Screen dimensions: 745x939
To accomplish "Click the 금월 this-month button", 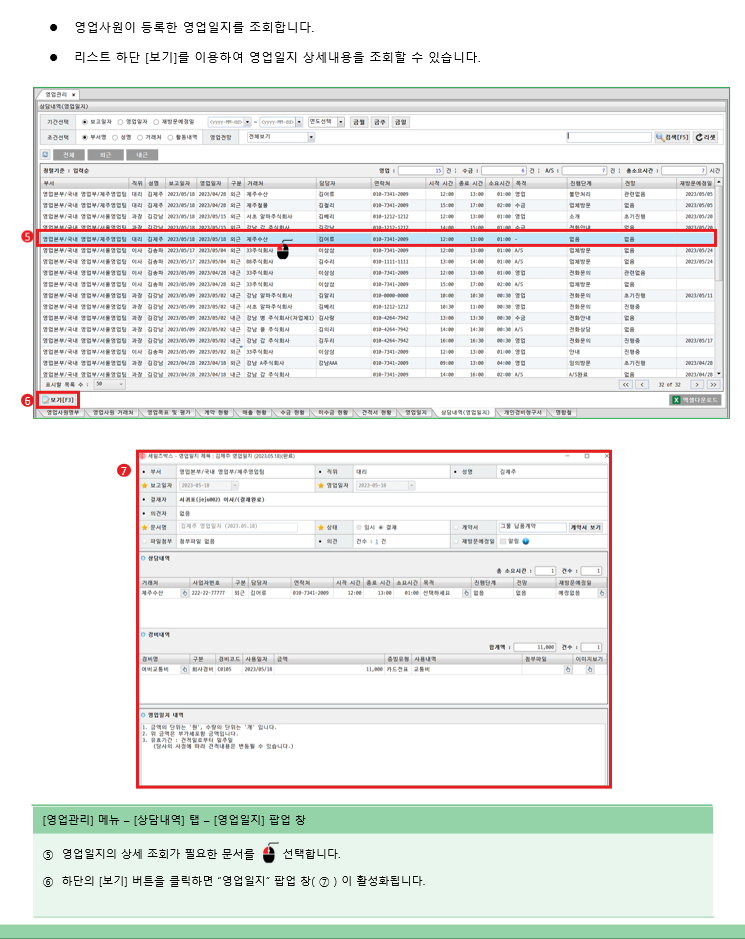I will pos(358,122).
